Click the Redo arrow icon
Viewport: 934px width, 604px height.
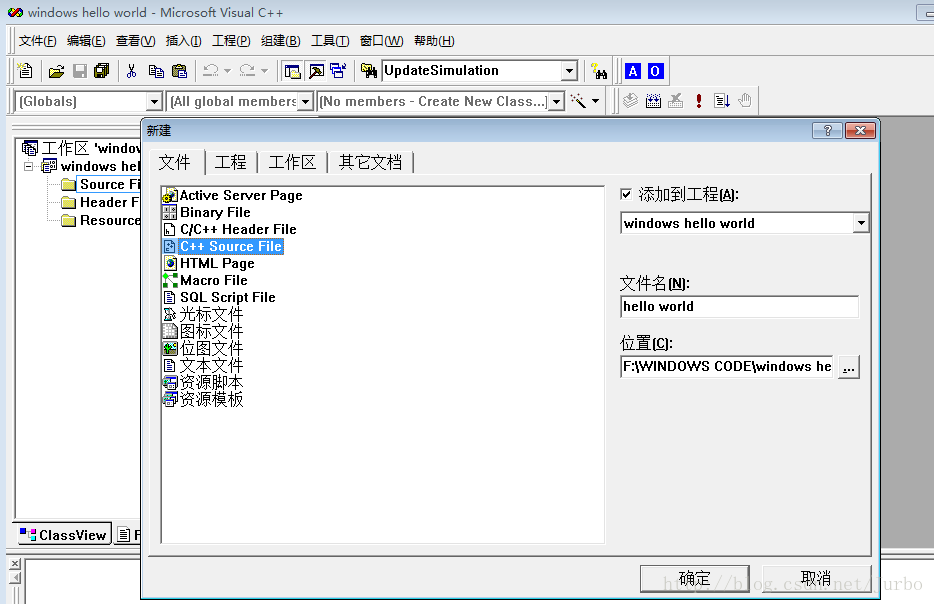(x=247, y=71)
